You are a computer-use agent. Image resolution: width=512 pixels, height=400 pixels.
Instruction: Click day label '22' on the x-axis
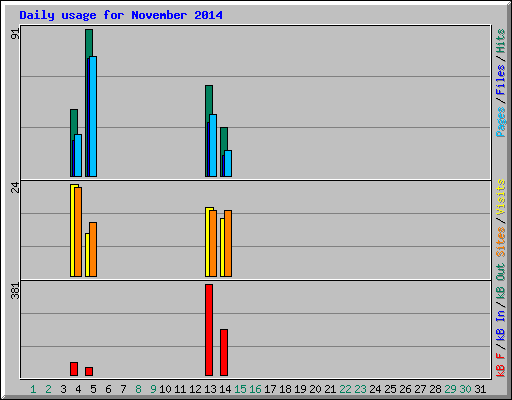pos(345,389)
